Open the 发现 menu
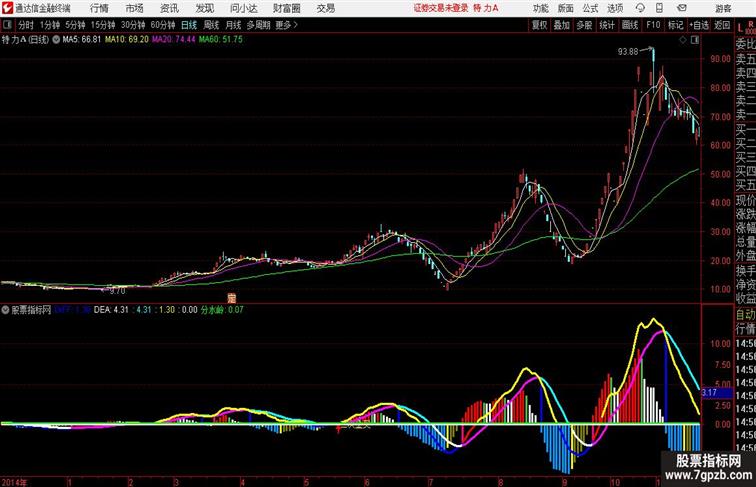This screenshot has width=756, height=487. point(204,8)
